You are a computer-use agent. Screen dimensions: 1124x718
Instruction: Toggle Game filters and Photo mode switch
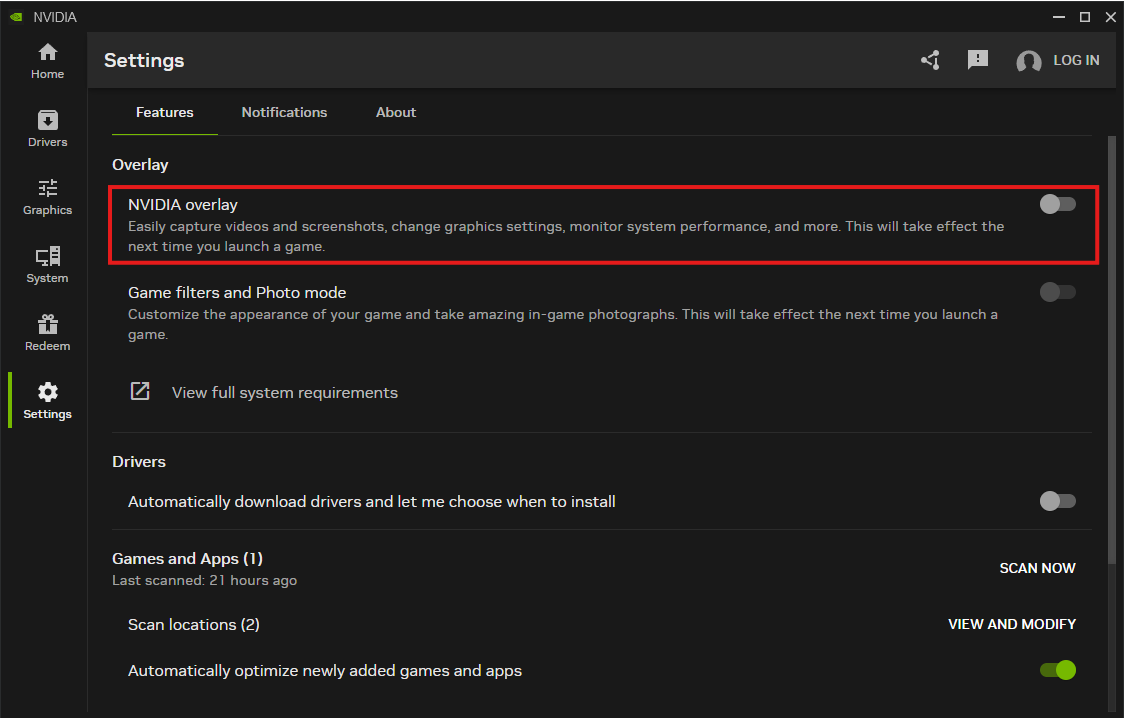(x=1058, y=292)
